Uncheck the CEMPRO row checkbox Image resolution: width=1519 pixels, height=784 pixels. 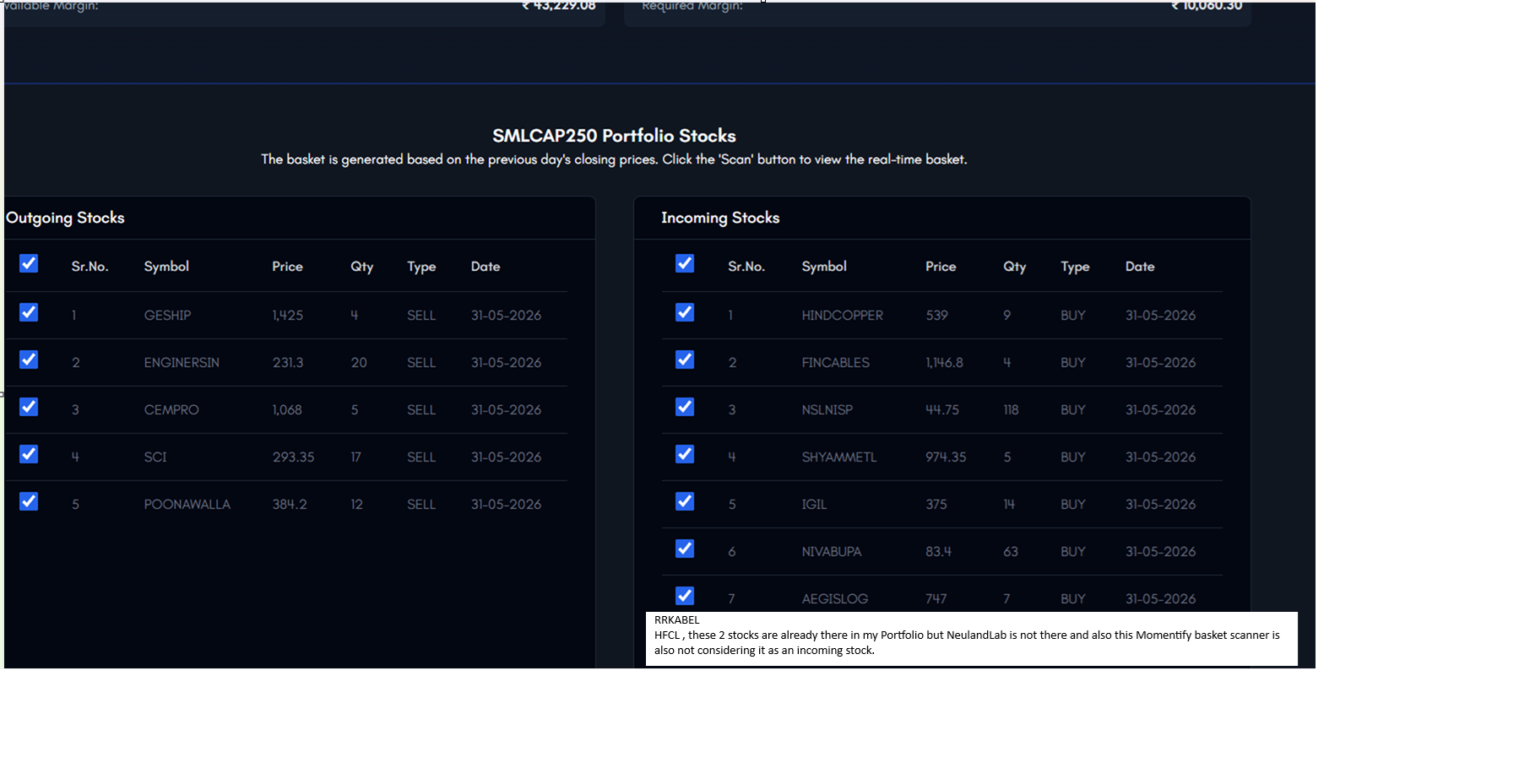[x=29, y=407]
